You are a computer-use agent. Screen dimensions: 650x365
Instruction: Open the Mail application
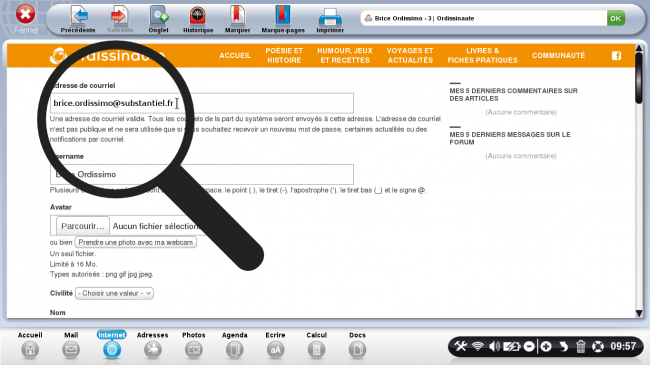71,345
